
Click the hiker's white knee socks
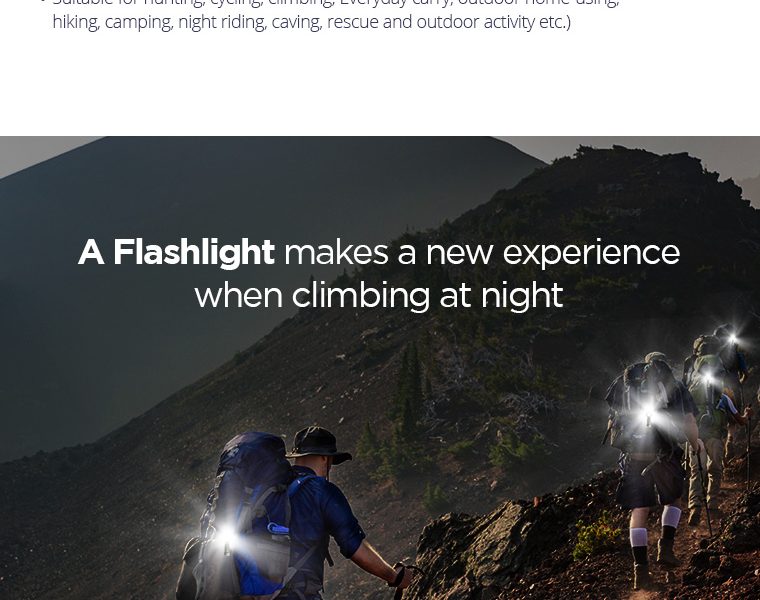[654, 529]
